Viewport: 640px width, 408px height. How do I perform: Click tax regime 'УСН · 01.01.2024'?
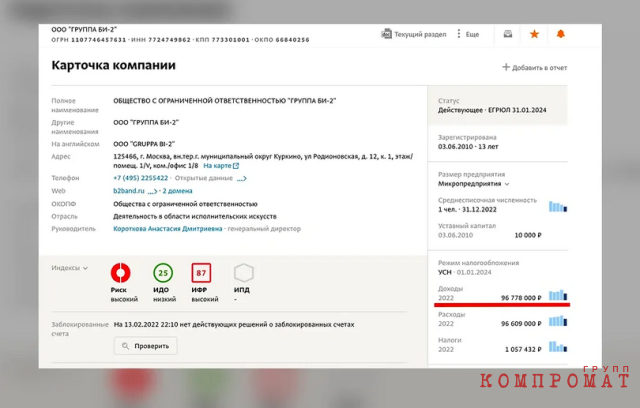click(464, 272)
